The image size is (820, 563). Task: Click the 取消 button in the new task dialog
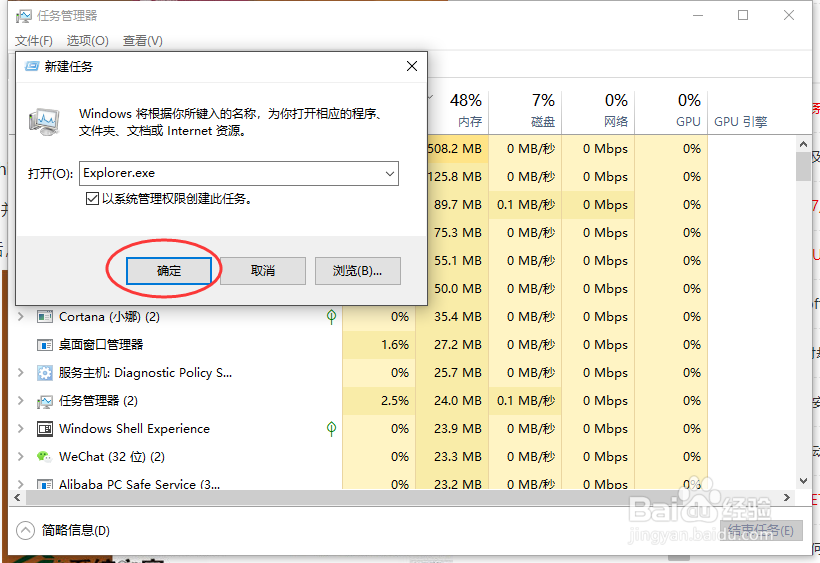263,271
